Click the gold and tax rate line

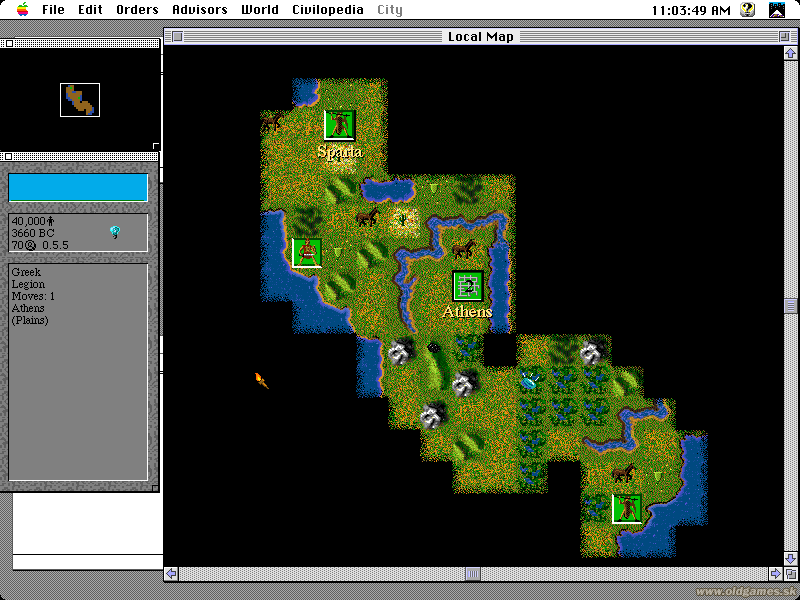click(x=40, y=245)
